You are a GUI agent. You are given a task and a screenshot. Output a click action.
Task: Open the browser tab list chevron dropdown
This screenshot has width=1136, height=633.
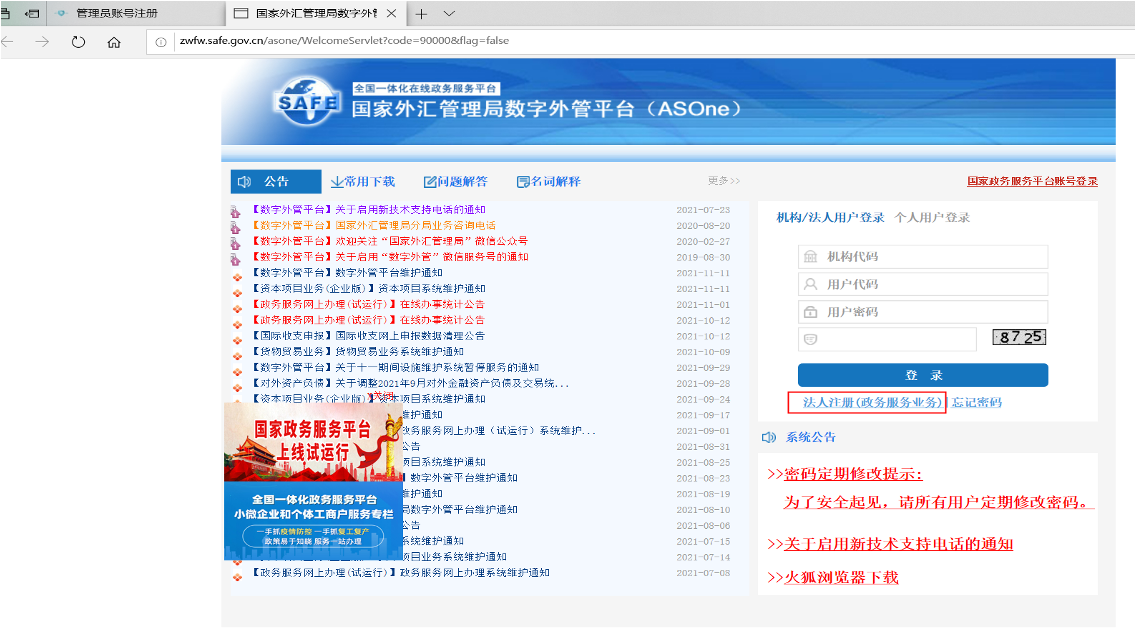coord(448,14)
